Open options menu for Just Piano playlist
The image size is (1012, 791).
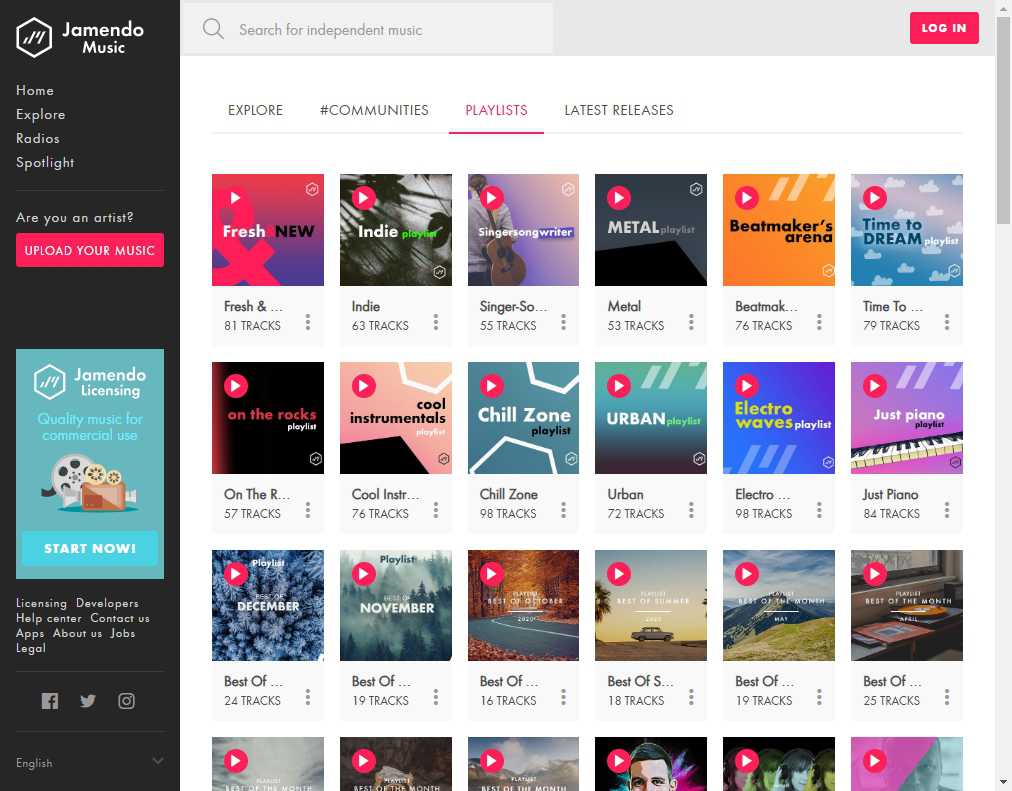coord(947,510)
